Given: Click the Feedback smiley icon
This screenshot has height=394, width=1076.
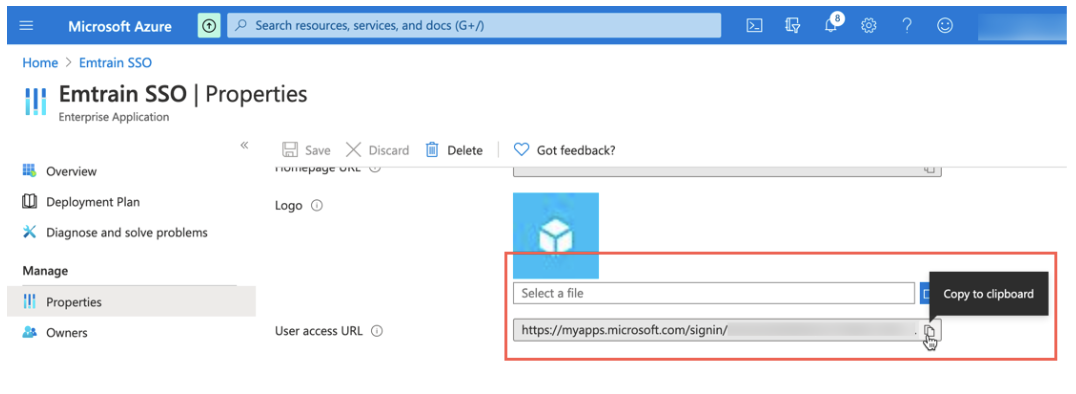Looking at the screenshot, I should pos(945,26).
